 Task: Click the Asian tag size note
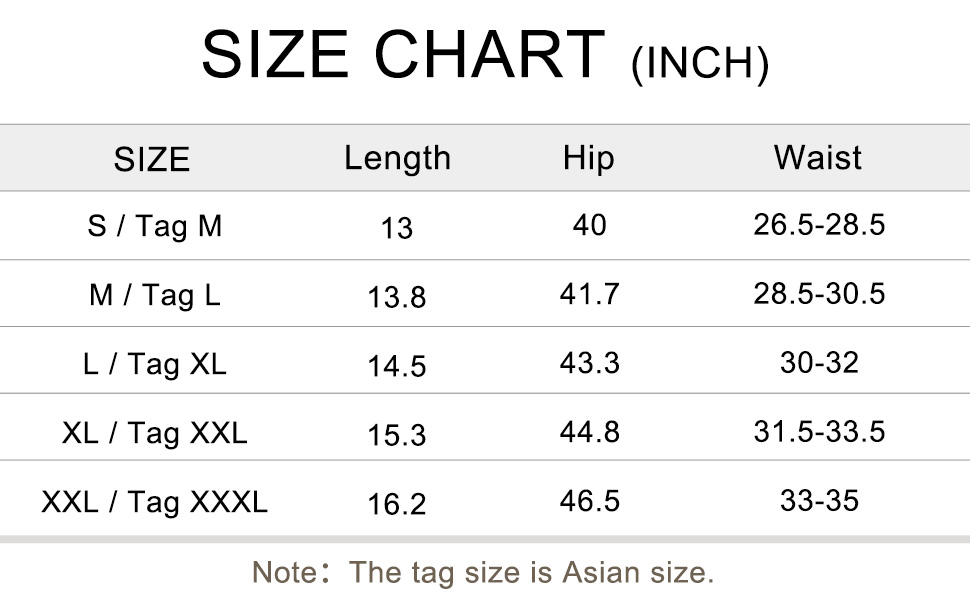[483, 573]
